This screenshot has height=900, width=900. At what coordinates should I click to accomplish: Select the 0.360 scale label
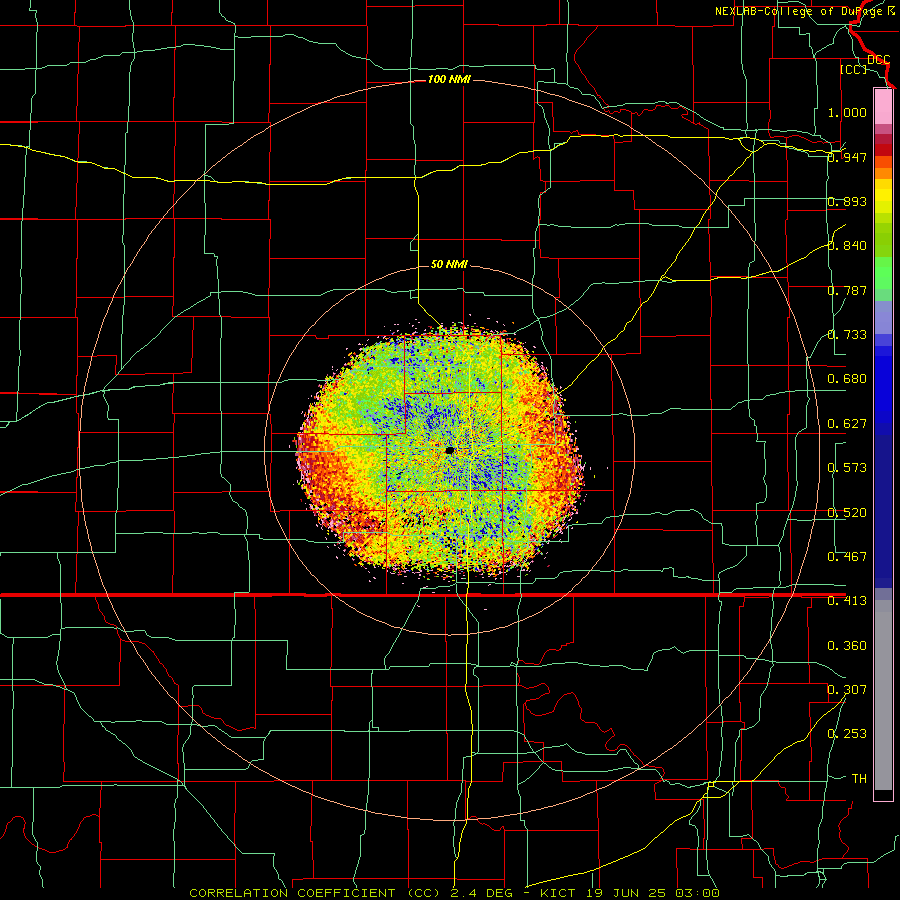tap(847, 646)
